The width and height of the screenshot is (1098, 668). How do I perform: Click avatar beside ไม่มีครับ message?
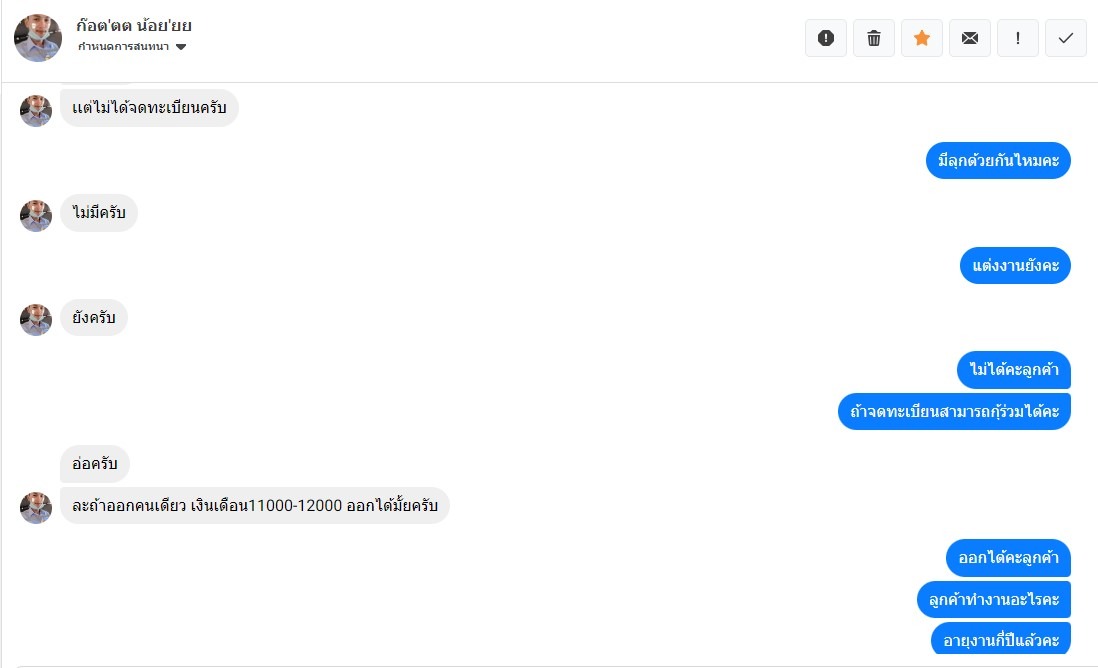[x=36, y=216]
